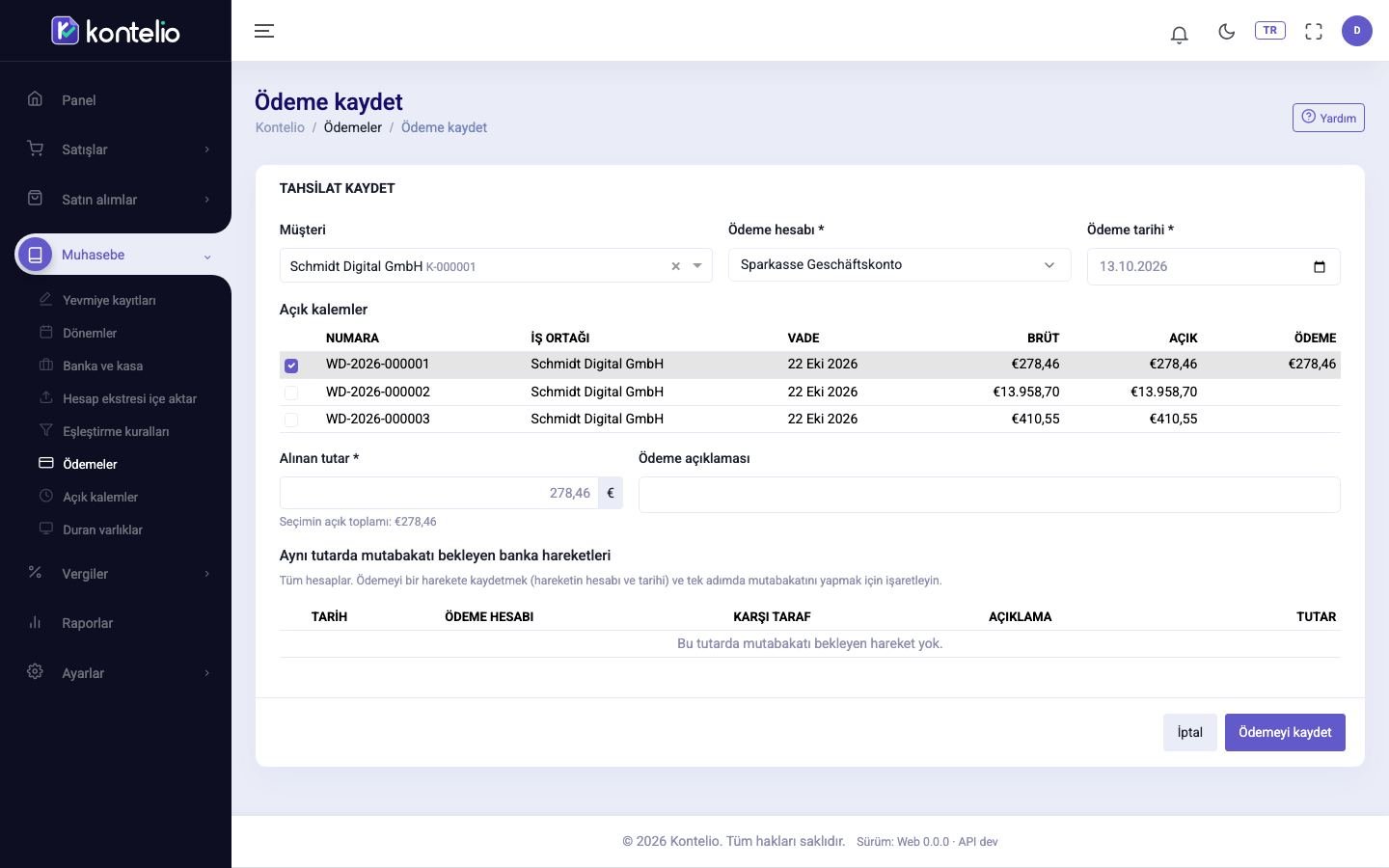Open Dönemler in the sidebar
This screenshot has width=1389, height=868.
point(90,333)
